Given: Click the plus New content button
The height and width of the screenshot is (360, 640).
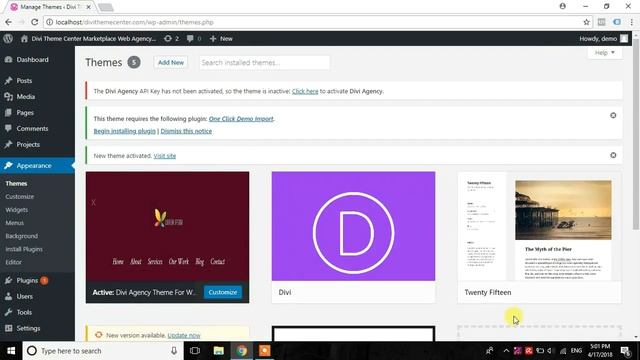Looking at the screenshot, I should pos(221,39).
